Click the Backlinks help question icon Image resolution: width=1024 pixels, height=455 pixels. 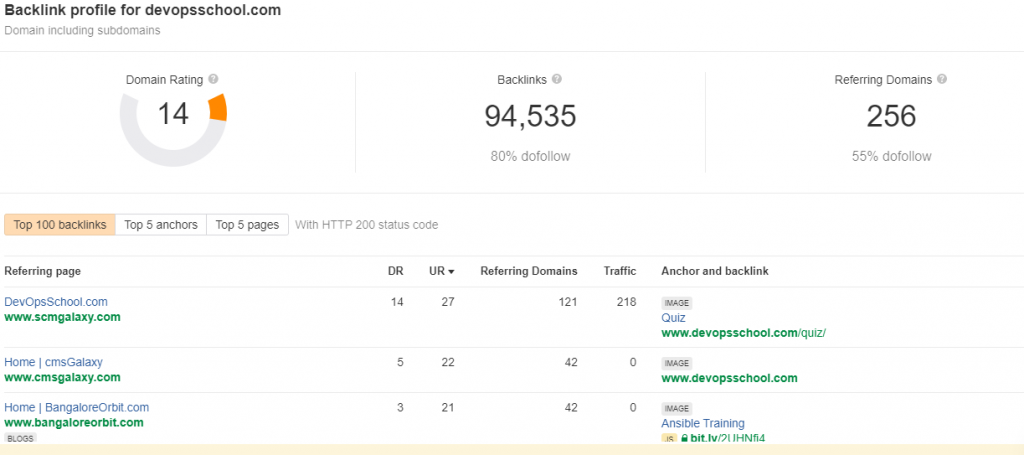coord(556,80)
